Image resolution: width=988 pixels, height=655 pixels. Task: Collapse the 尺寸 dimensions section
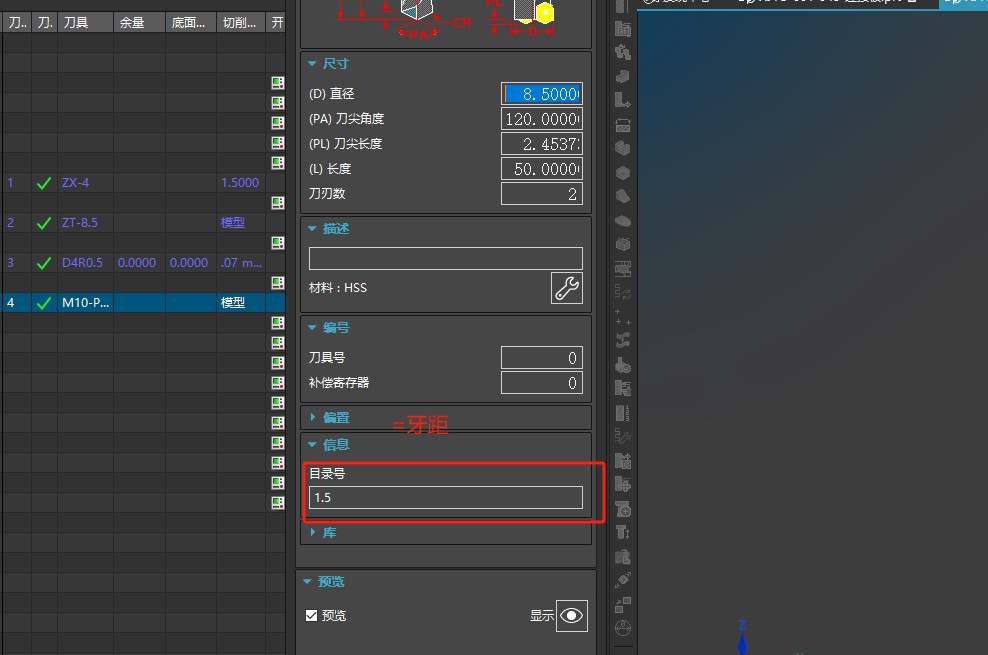(312, 64)
